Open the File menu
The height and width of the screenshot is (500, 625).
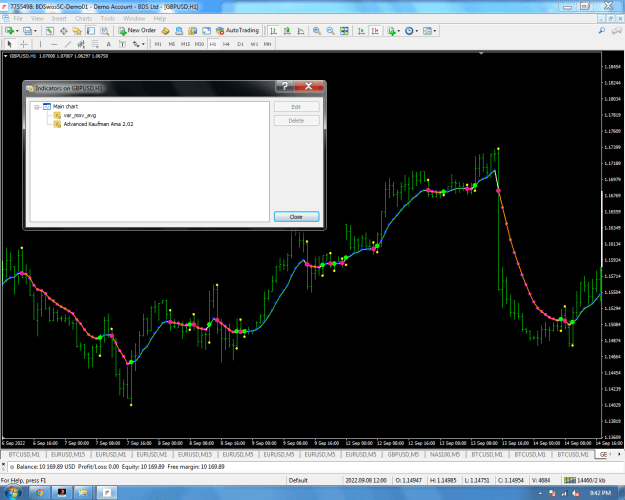(18, 18)
